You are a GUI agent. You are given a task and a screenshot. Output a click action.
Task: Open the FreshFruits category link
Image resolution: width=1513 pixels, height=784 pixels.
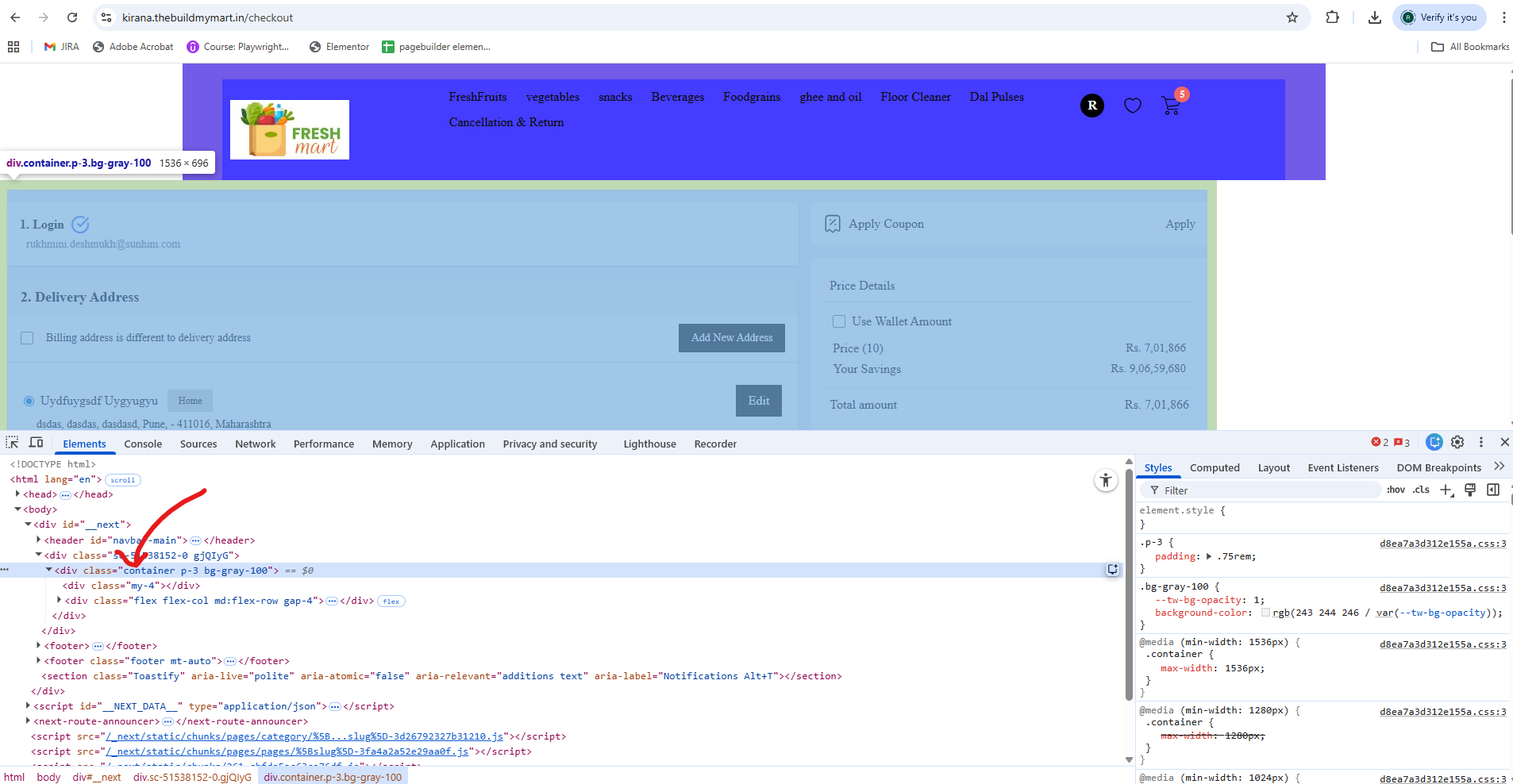[x=478, y=97]
